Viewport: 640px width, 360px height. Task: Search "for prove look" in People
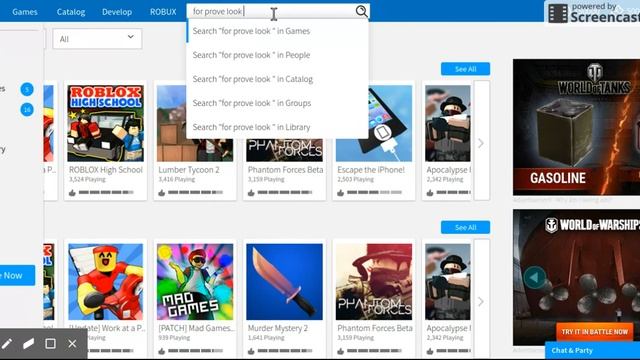point(278,55)
